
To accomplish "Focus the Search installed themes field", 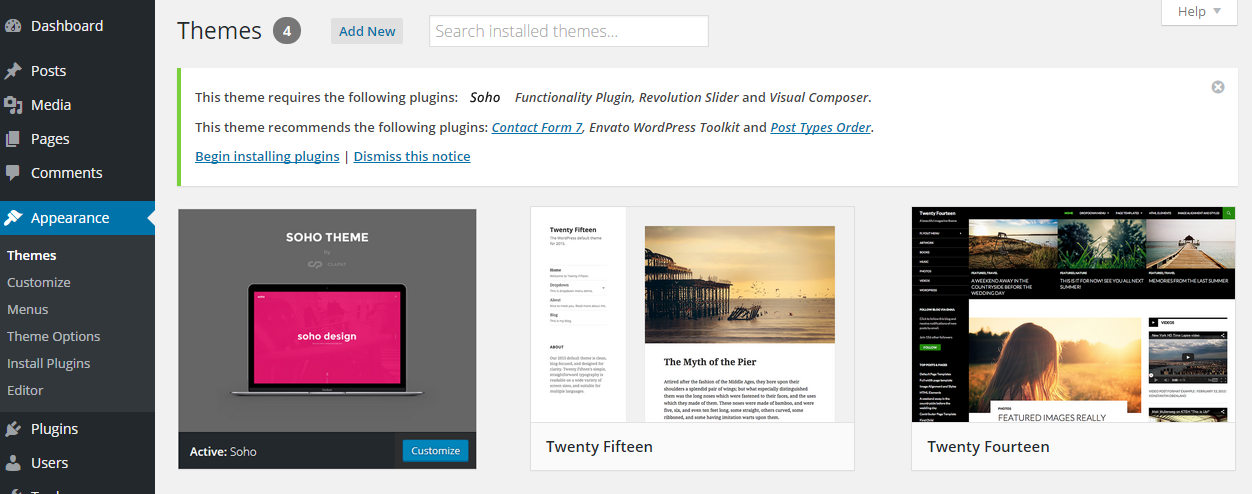I will coord(569,31).
